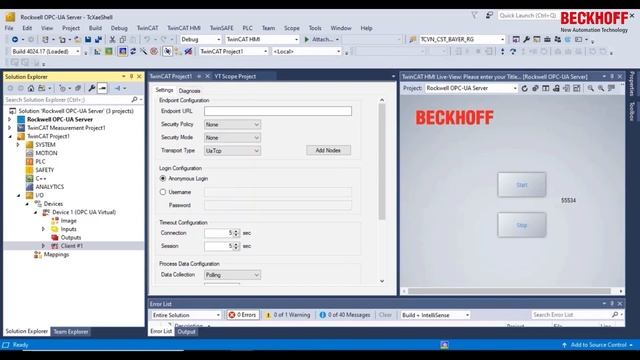Open the Build + IntelliSense dropdown
The width and height of the screenshot is (640, 360).
click(x=435, y=315)
